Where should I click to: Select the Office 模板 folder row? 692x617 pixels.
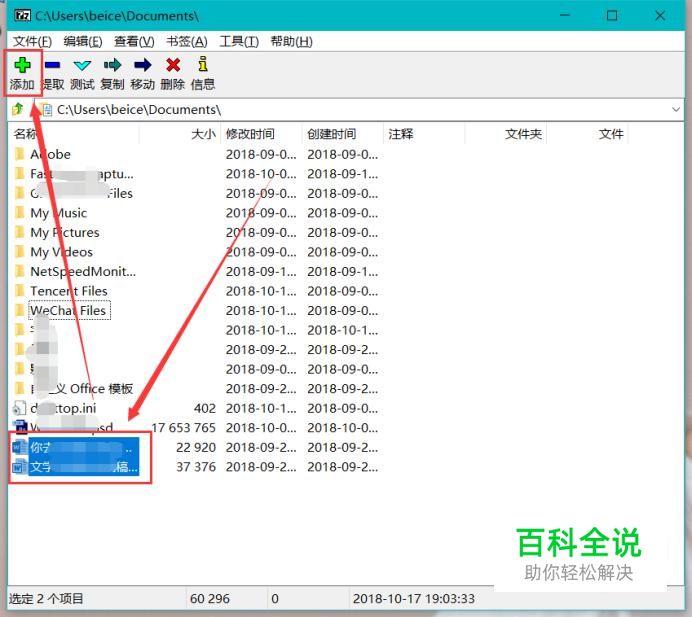[82, 388]
